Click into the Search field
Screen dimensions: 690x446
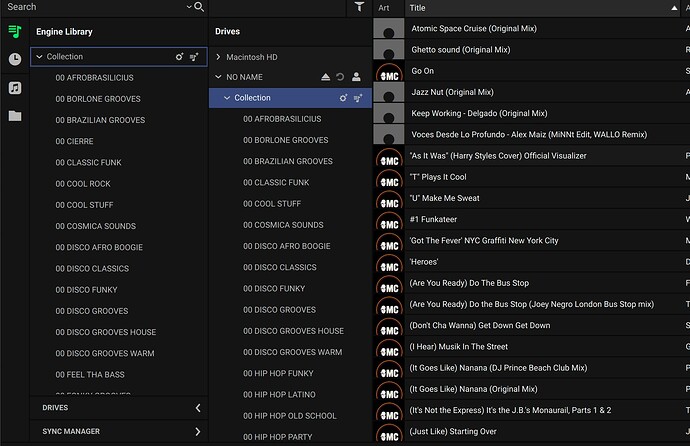coord(95,7)
